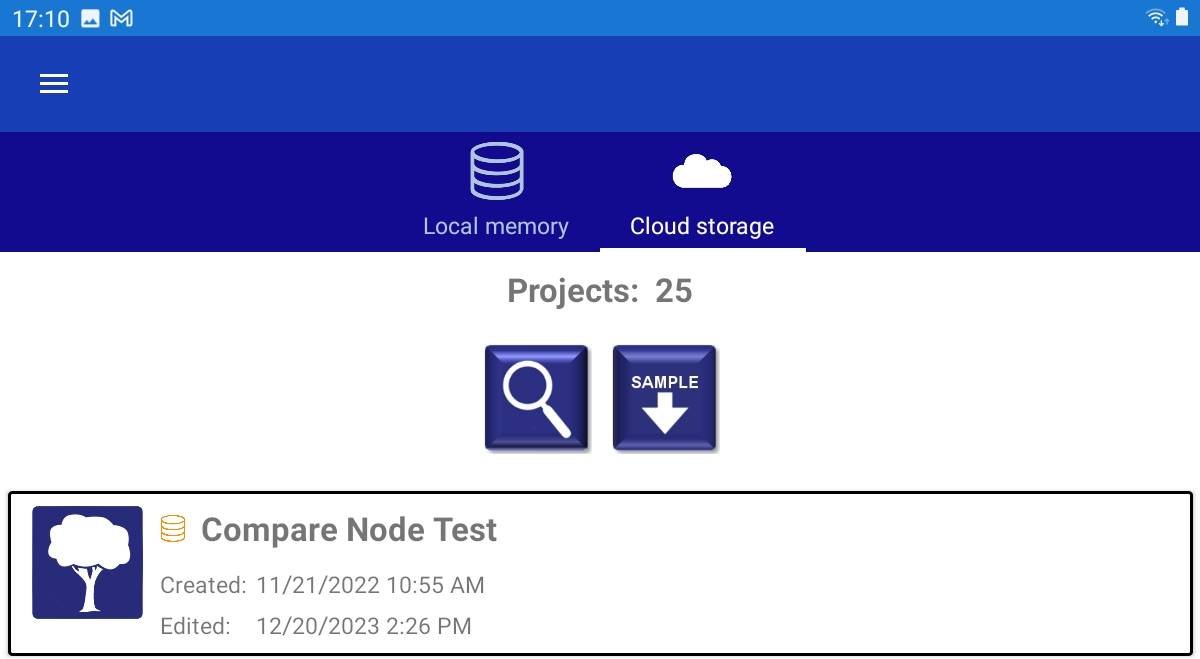Switch to the Local memory tab label
1200x659 pixels.
[x=496, y=226]
